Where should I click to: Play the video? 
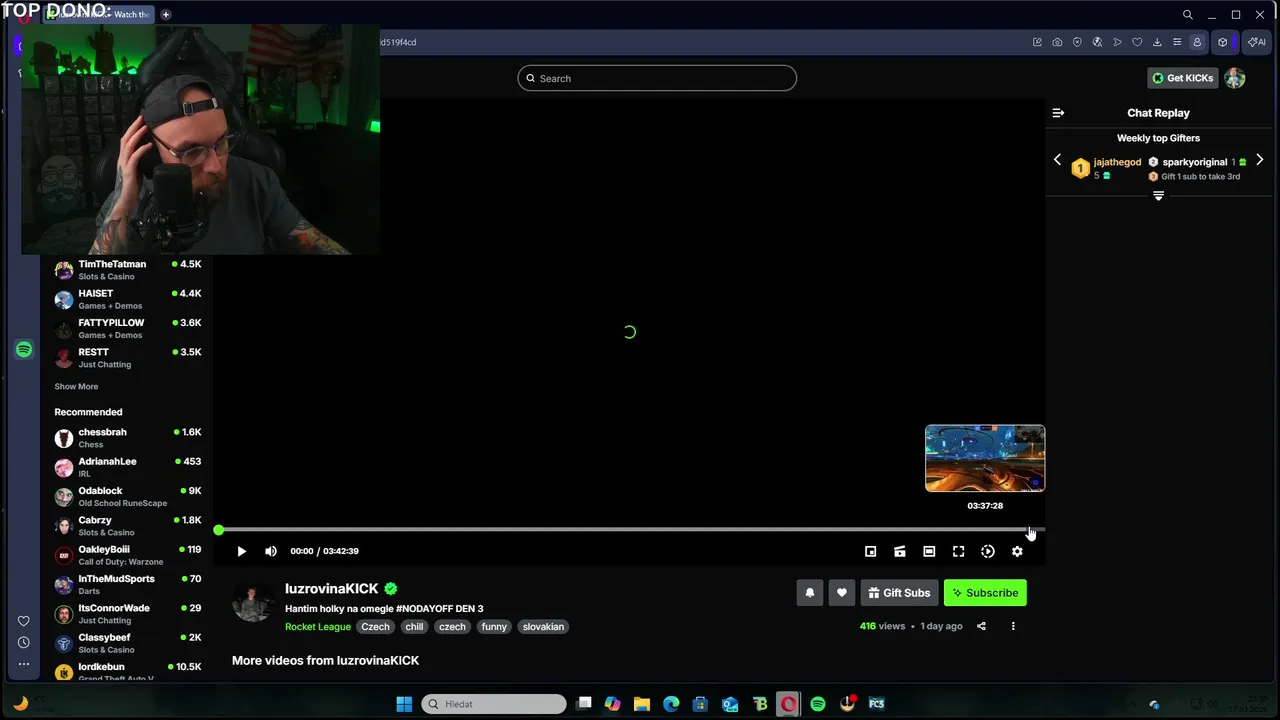pyautogui.click(x=241, y=551)
